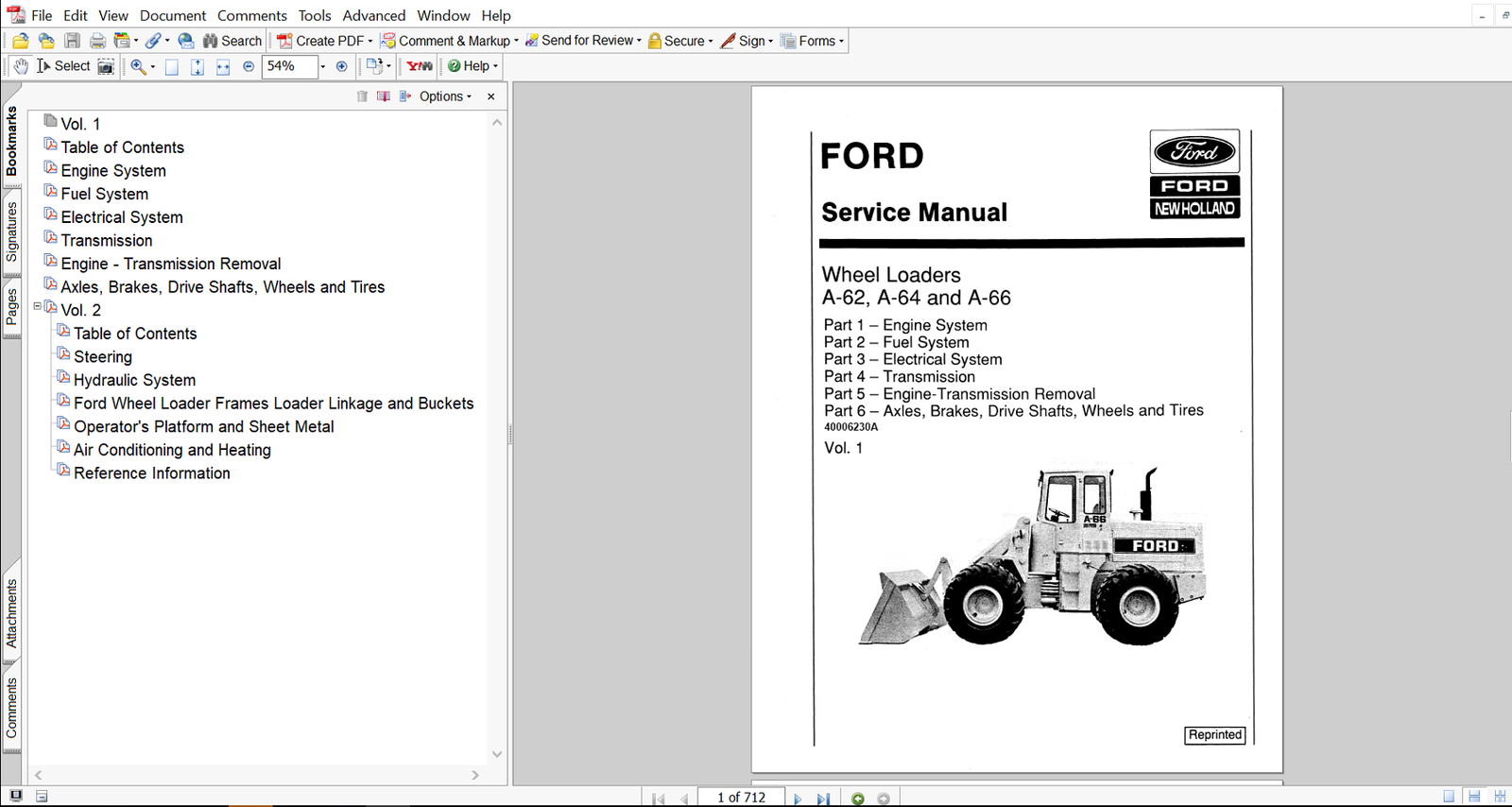Screen dimensions: 1512x807
Task: Click the Fit Width icon
Action: [223, 67]
